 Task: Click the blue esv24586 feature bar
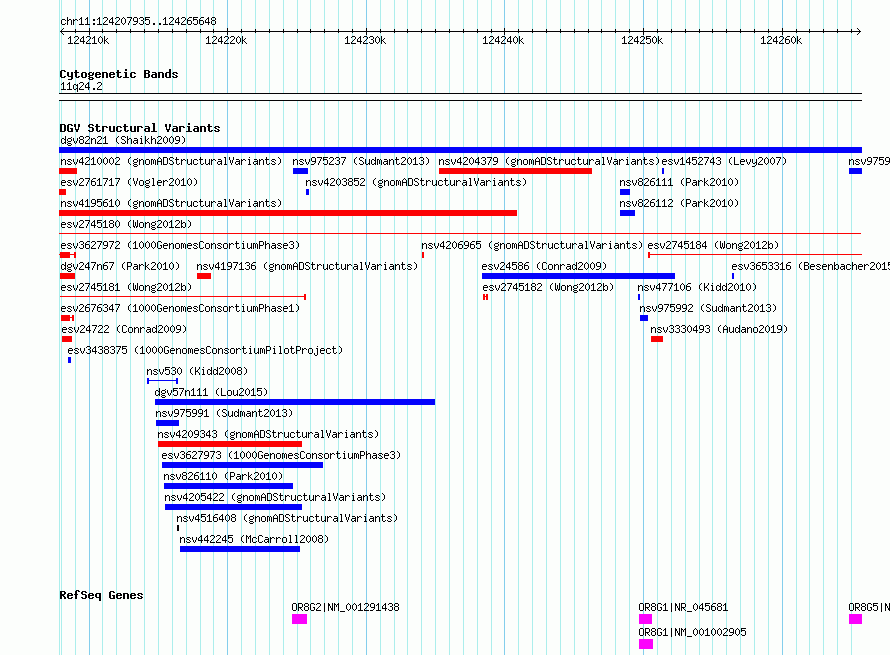click(x=578, y=276)
